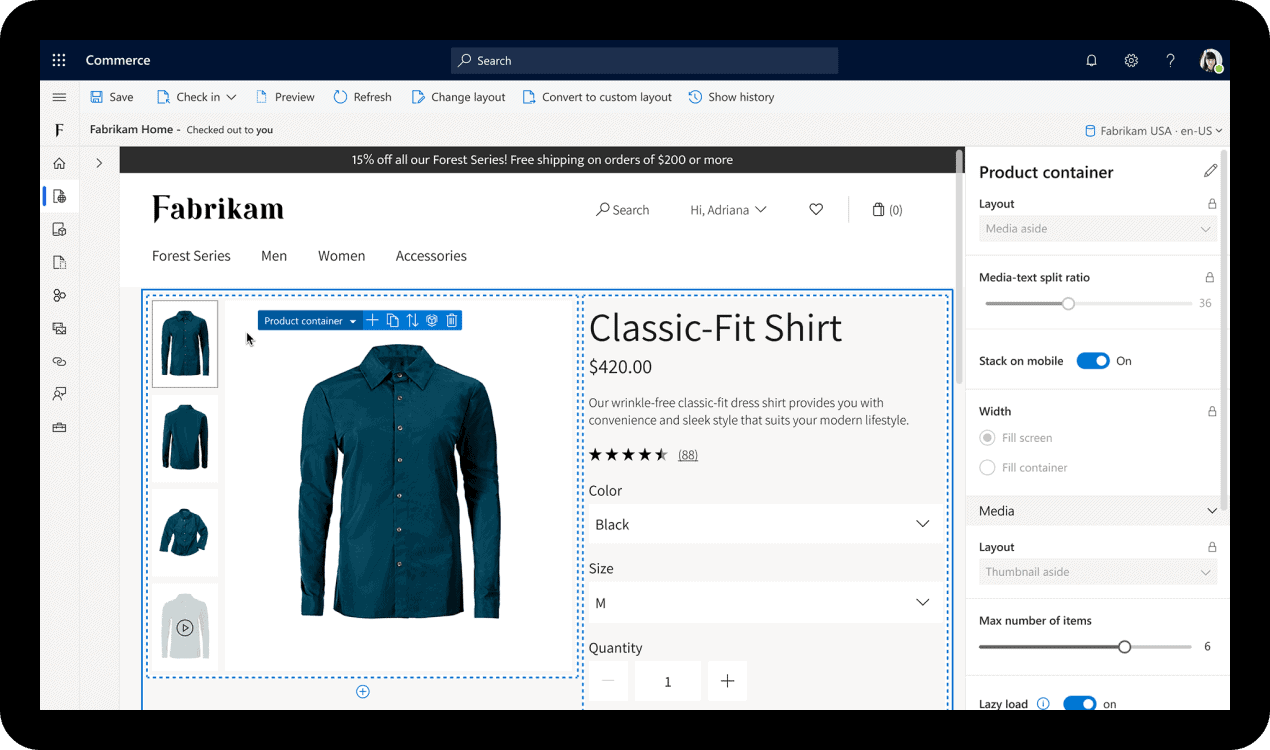Open the user profile avatar
This screenshot has width=1270, height=750.
click(x=1211, y=61)
